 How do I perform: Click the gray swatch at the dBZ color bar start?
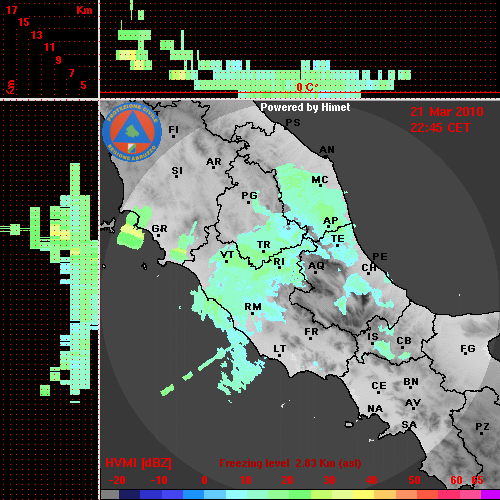coord(110,495)
